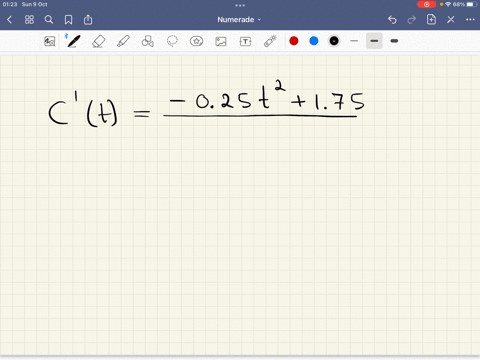Select the Shapes tool

coord(148,41)
